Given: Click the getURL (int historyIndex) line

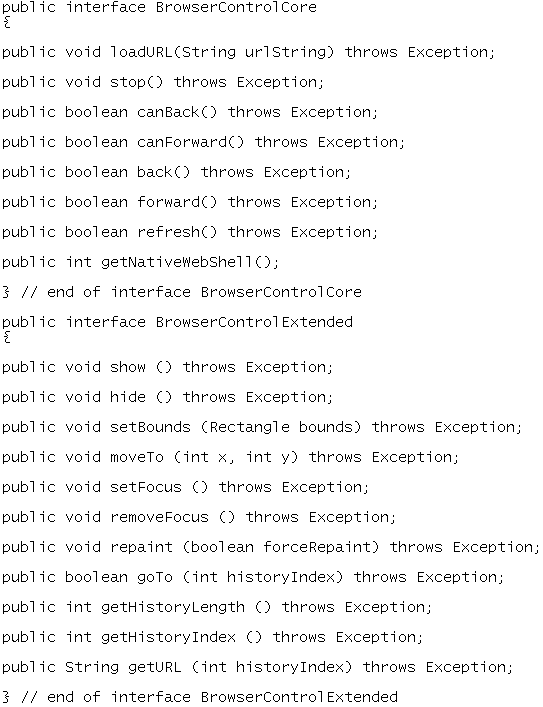Looking at the screenshot, I should click(258, 668).
